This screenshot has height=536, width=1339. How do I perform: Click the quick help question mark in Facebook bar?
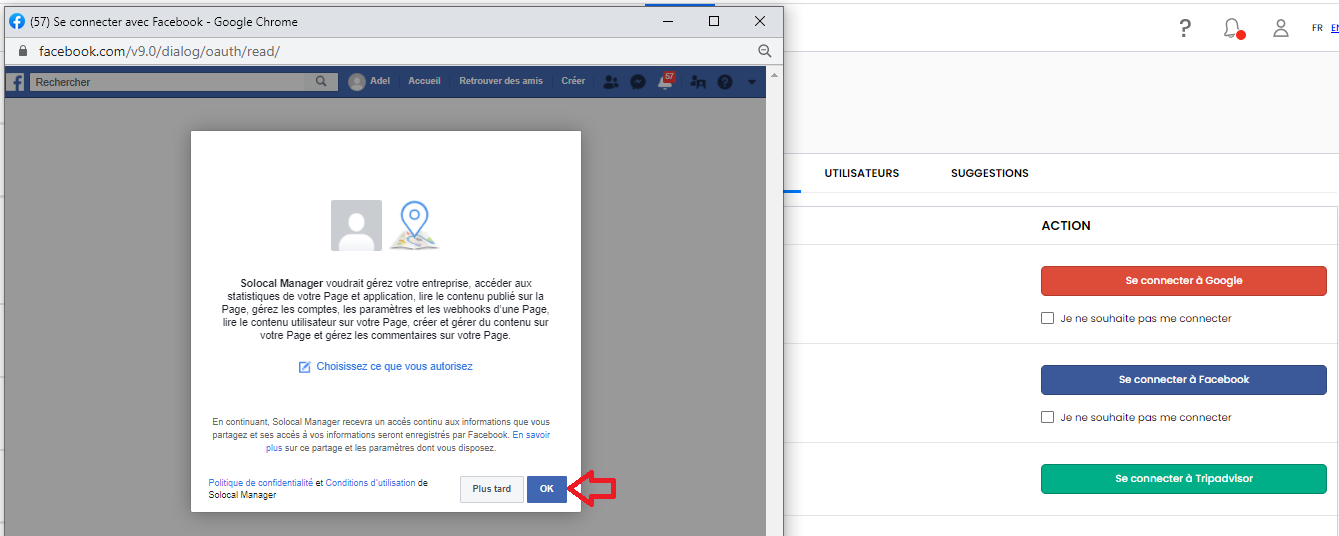[725, 82]
